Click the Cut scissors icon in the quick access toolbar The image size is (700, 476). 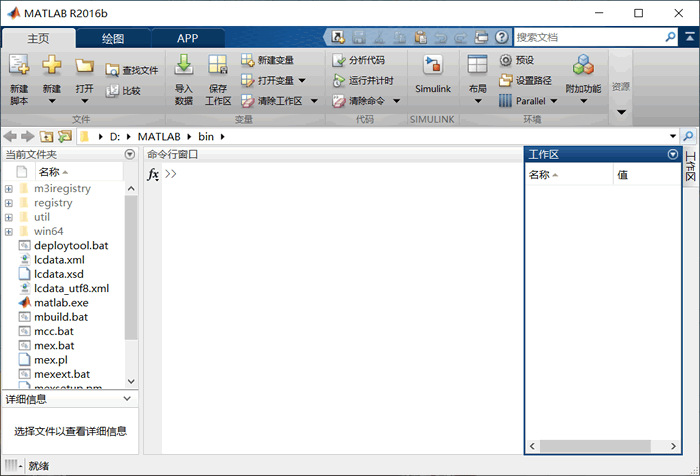[379, 38]
